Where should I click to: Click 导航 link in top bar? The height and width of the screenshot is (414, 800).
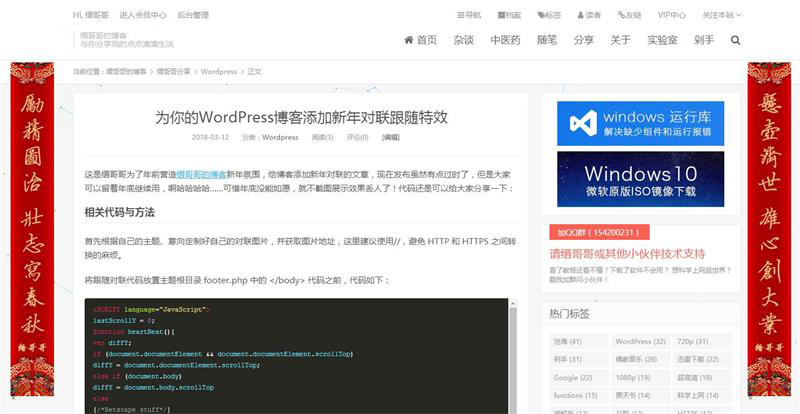[469, 15]
